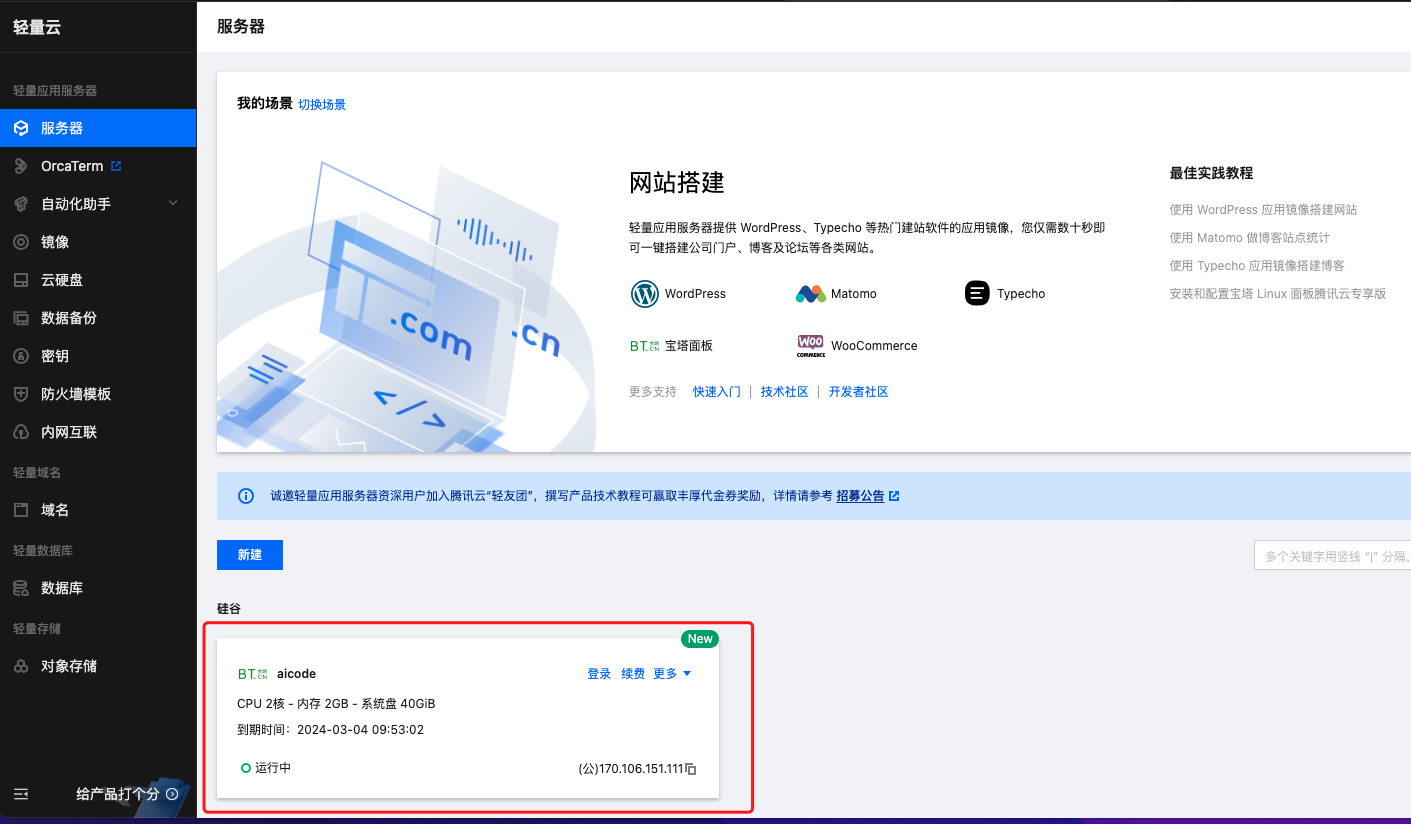The image size is (1411, 824).
Task: Click 登录 on aicode server
Action: tap(599, 674)
